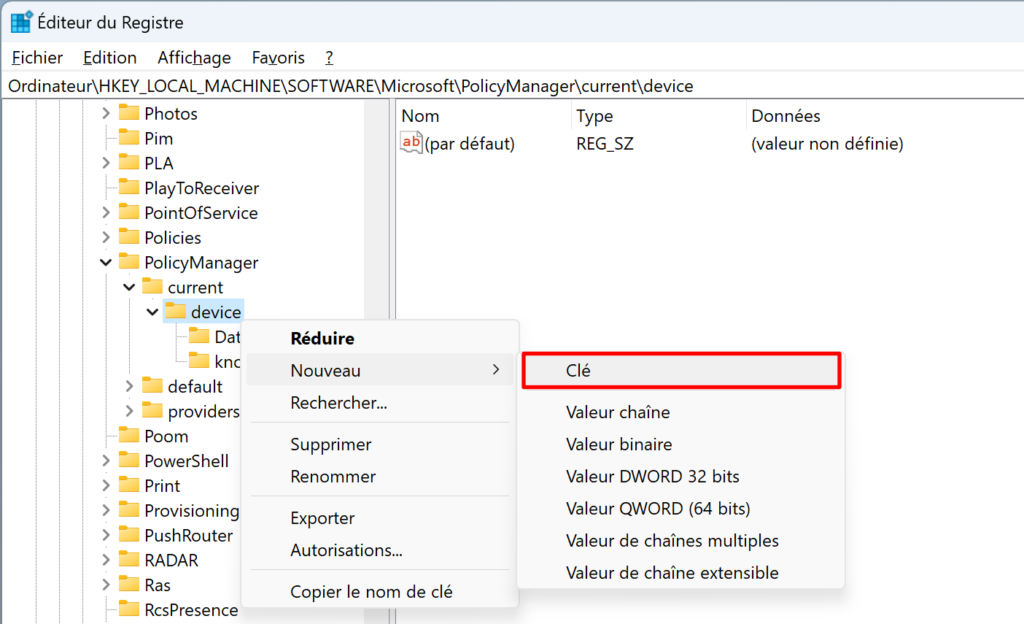Screen dimensions: 1024x624
Task: Expand the PowerShell tree node
Action: tap(106, 461)
